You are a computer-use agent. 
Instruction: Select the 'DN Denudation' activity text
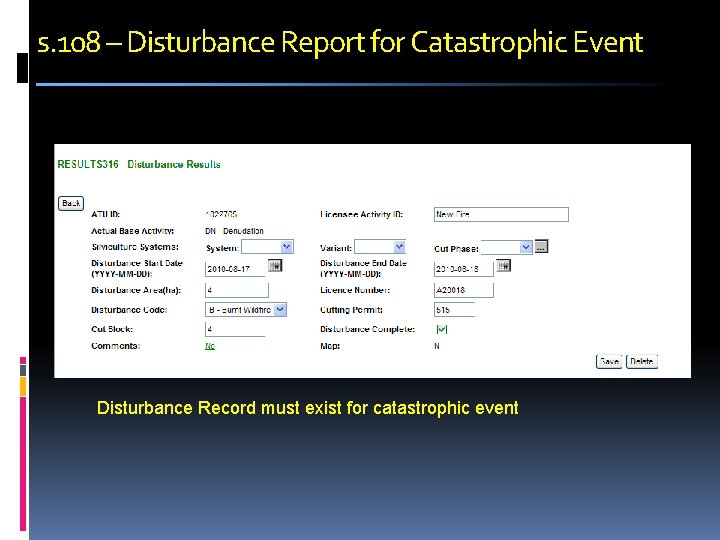[234, 231]
